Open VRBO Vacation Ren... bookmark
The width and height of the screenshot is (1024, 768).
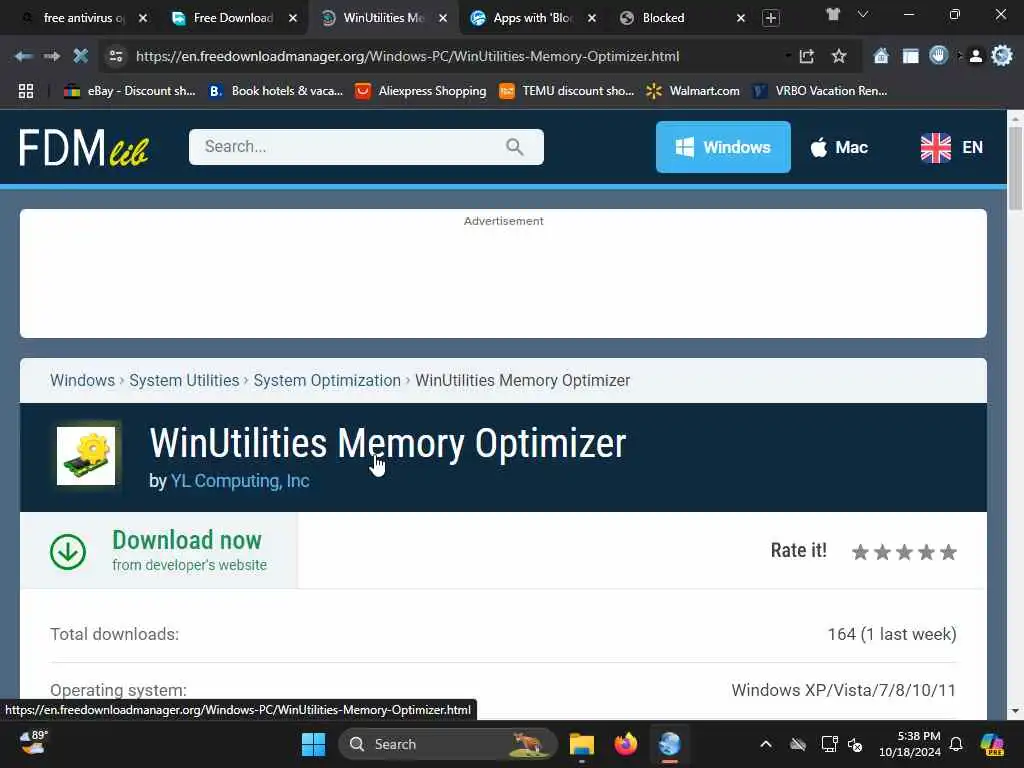pyautogui.click(x=820, y=91)
